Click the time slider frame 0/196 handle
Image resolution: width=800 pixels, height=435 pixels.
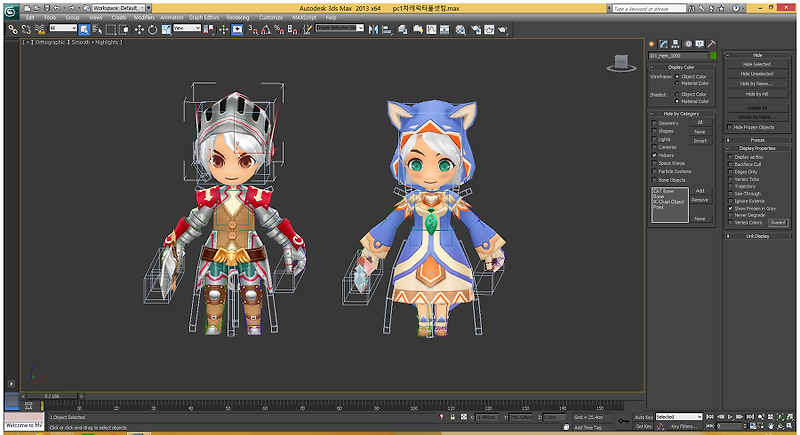click(x=52, y=396)
